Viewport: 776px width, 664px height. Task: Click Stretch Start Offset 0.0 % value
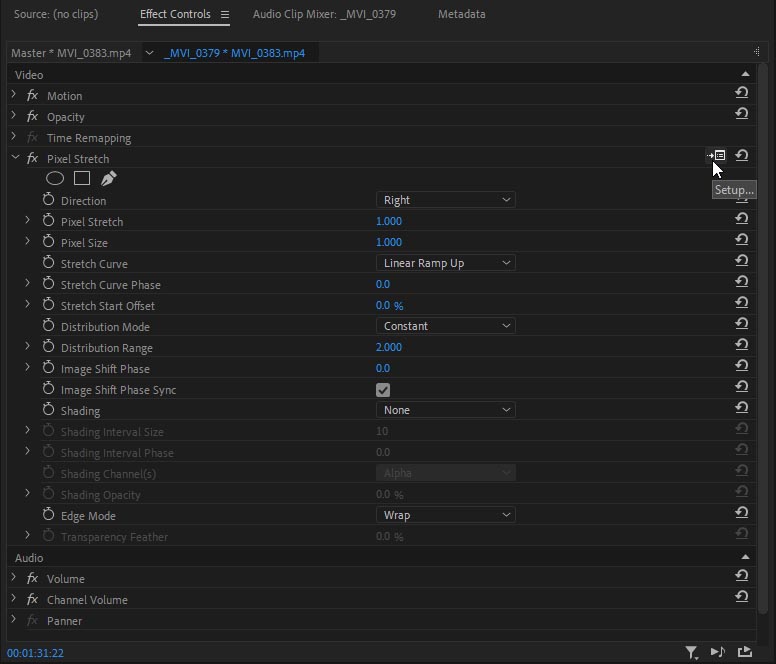click(x=389, y=305)
